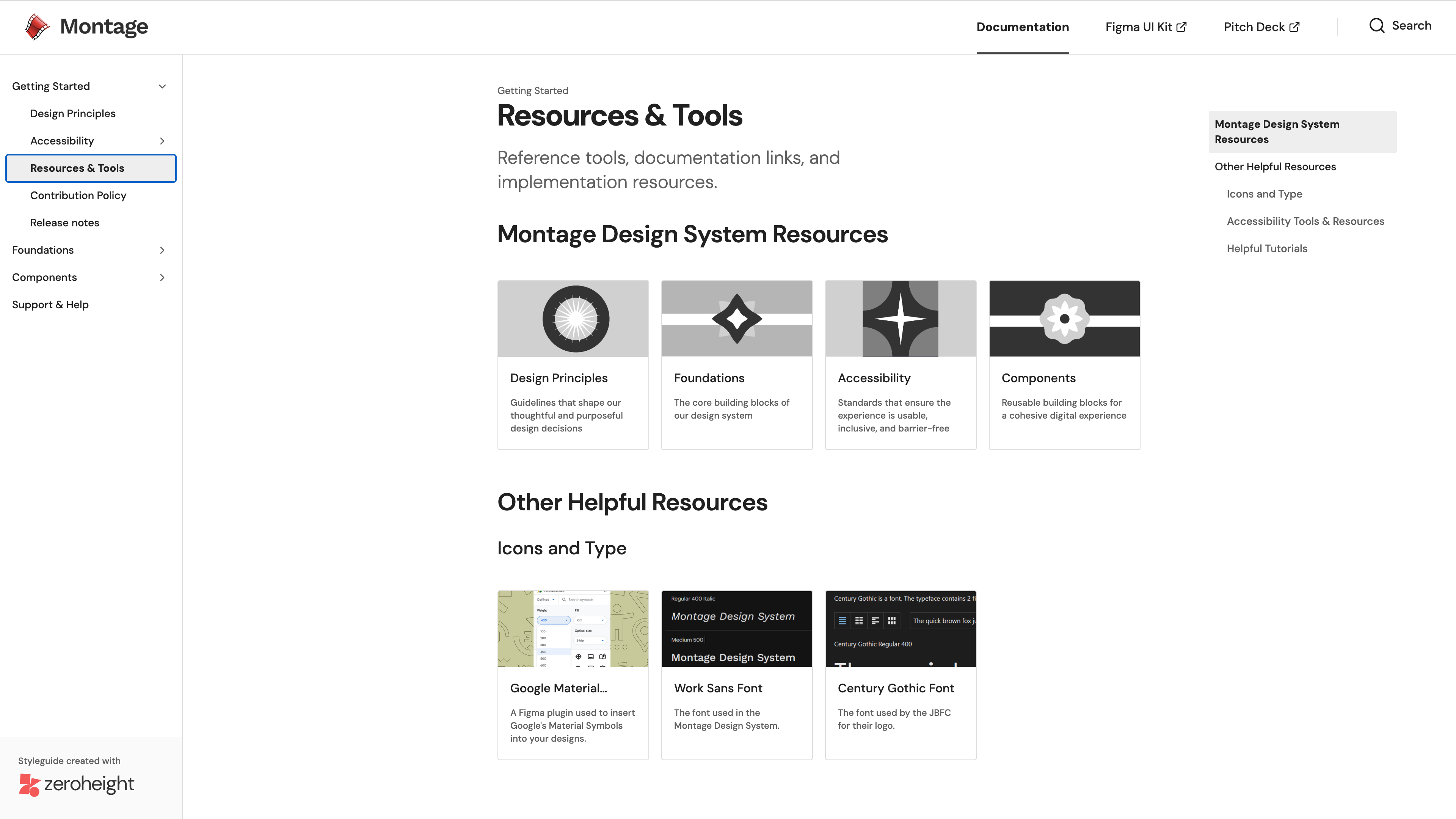Expand the Foundations sidebar section chevron
The image size is (1456, 819).
(162, 250)
